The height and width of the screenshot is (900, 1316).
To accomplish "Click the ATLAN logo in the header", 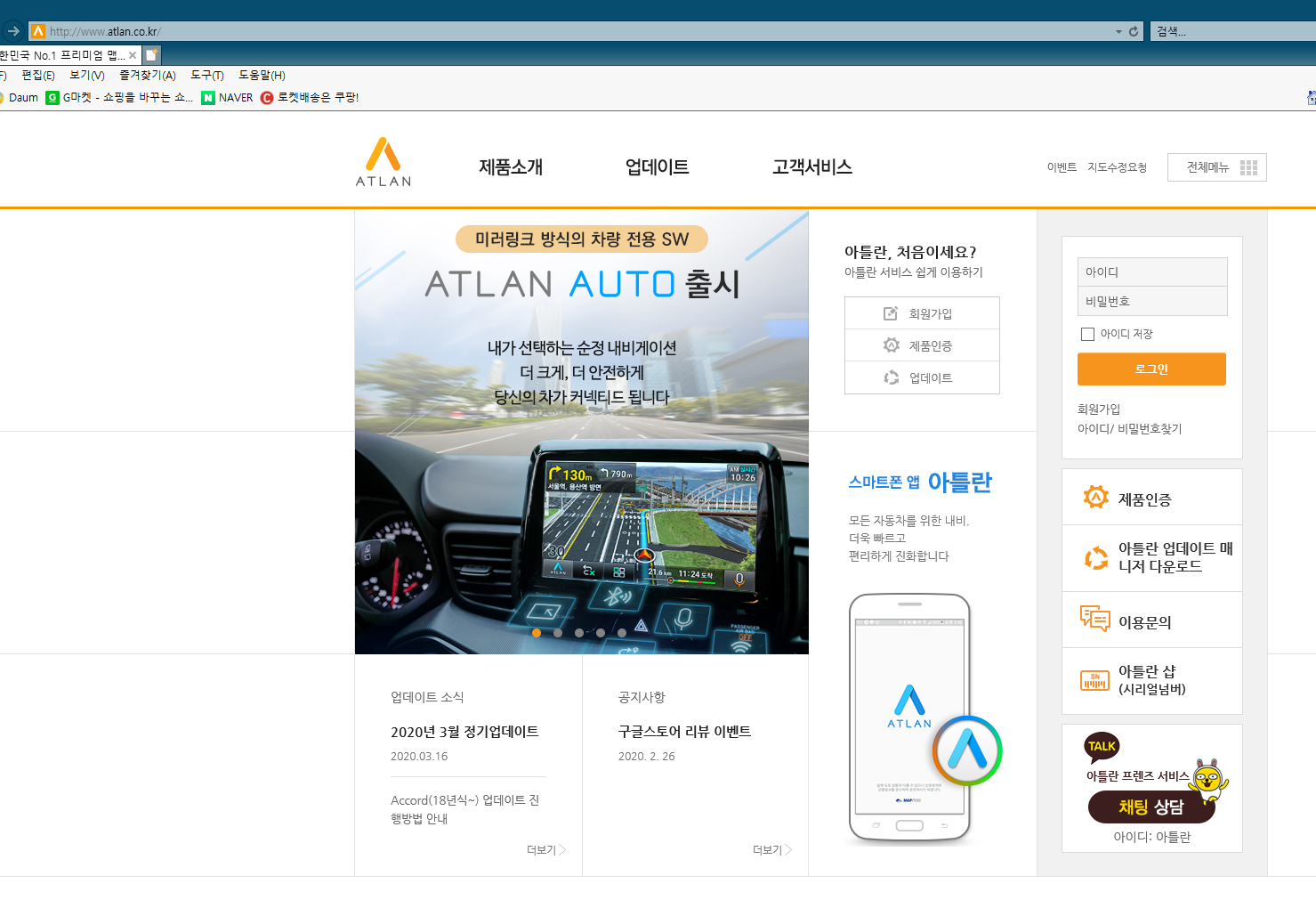I will [x=383, y=162].
